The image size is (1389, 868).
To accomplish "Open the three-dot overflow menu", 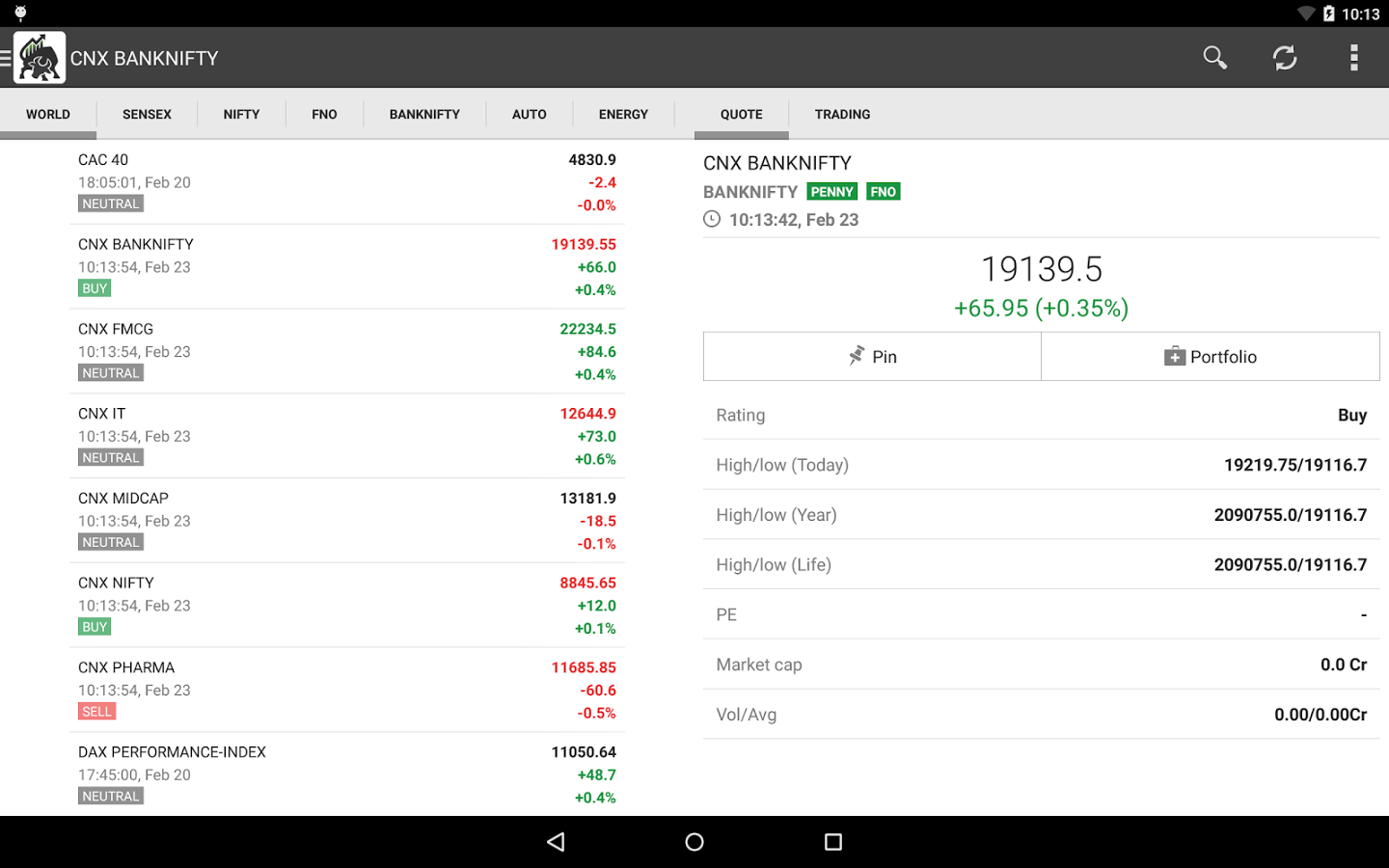I will (1354, 58).
